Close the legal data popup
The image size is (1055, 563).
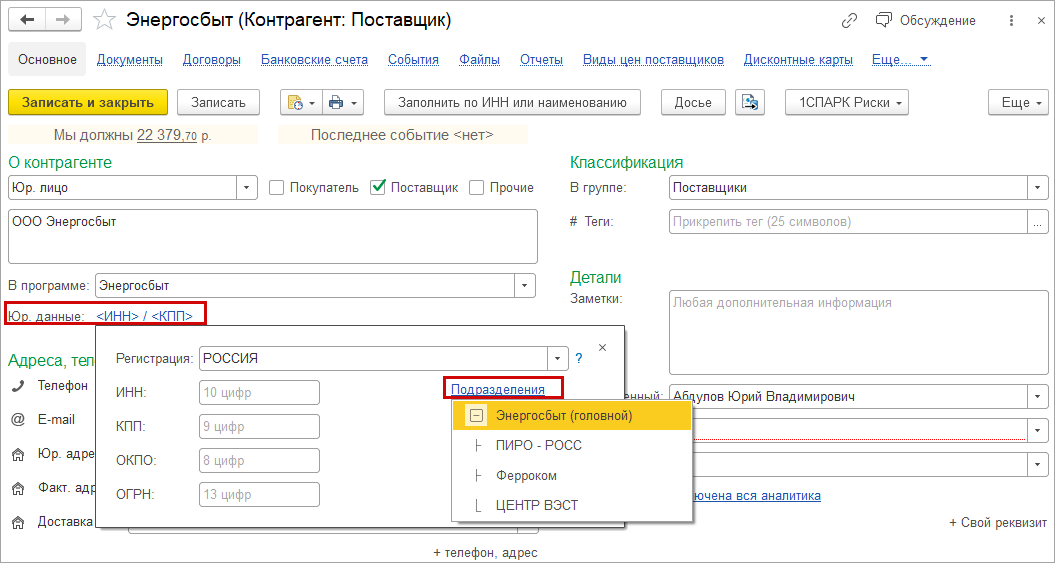click(602, 347)
